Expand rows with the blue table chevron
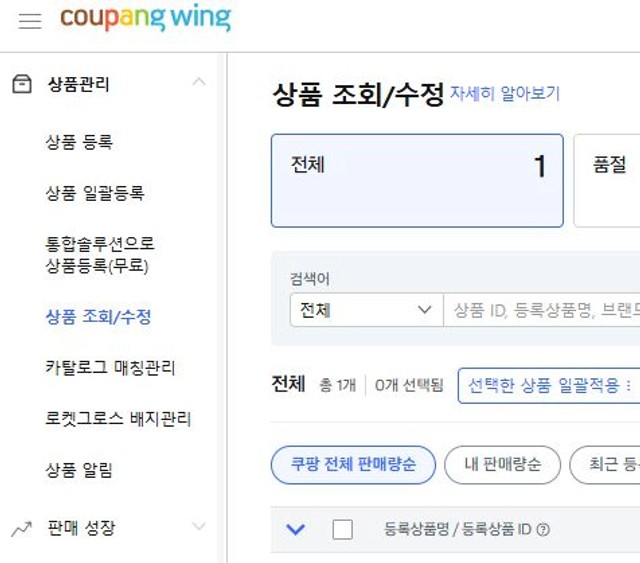This screenshot has width=640, height=563. [296, 530]
